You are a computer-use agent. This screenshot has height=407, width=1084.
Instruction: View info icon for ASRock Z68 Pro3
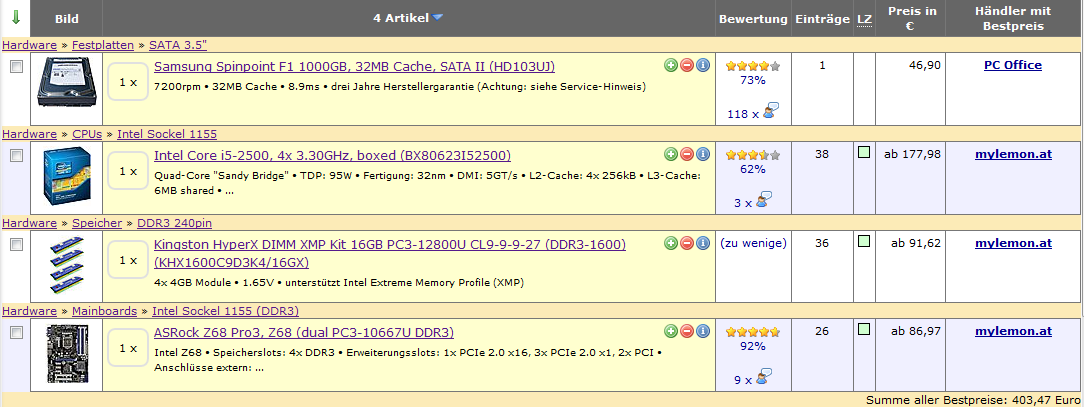point(703,332)
